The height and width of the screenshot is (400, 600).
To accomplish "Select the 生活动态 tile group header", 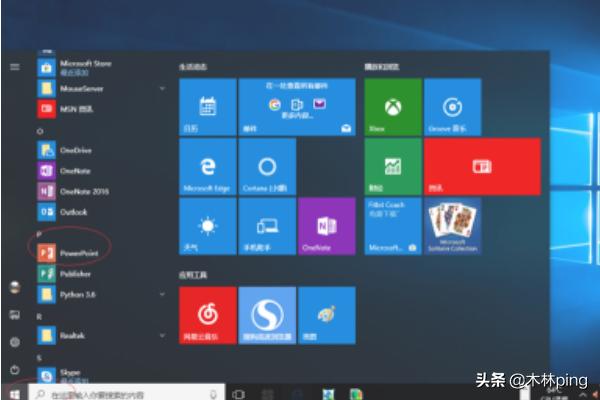I will (x=193, y=67).
